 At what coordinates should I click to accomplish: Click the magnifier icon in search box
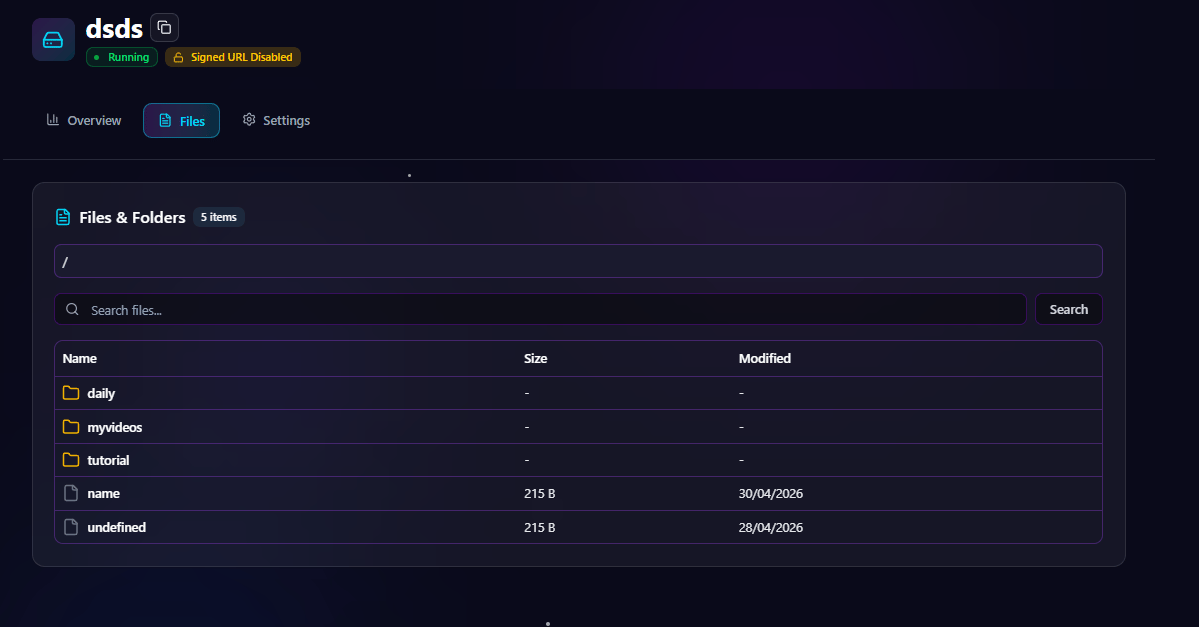(x=73, y=309)
